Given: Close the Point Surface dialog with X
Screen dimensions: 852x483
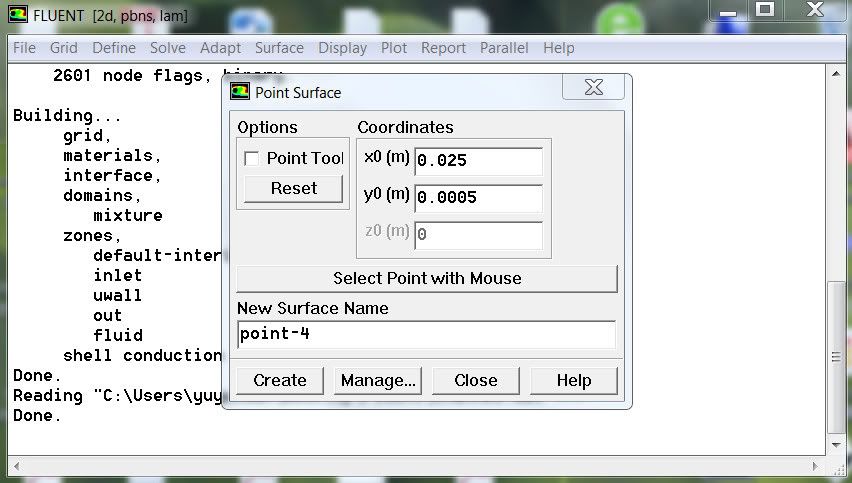Looking at the screenshot, I should tap(593, 88).
